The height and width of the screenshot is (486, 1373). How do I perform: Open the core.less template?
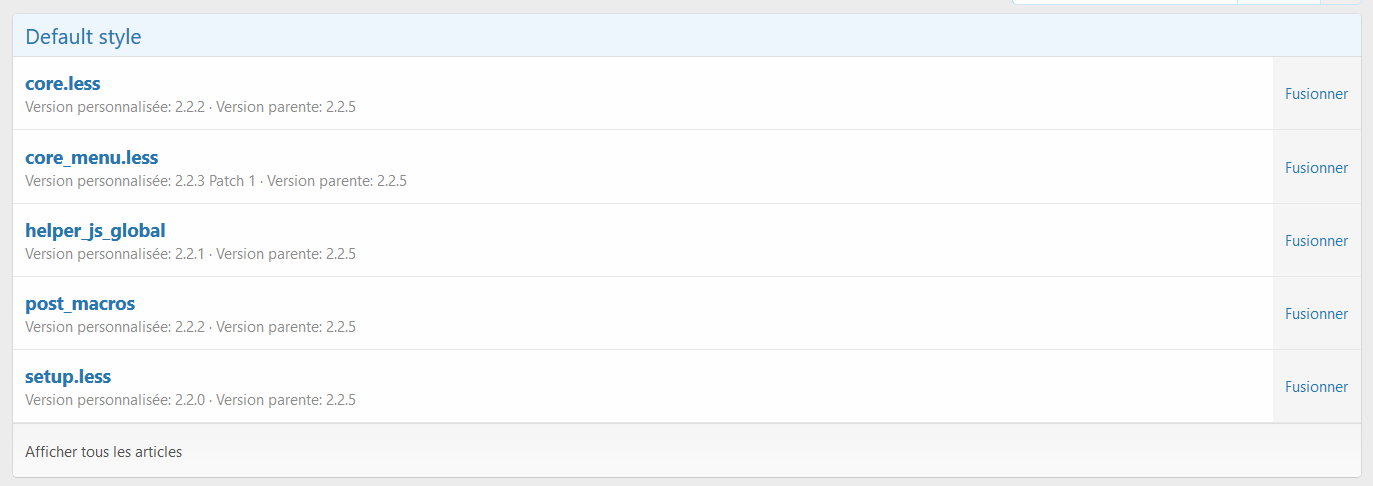click(x=63, y=84)
